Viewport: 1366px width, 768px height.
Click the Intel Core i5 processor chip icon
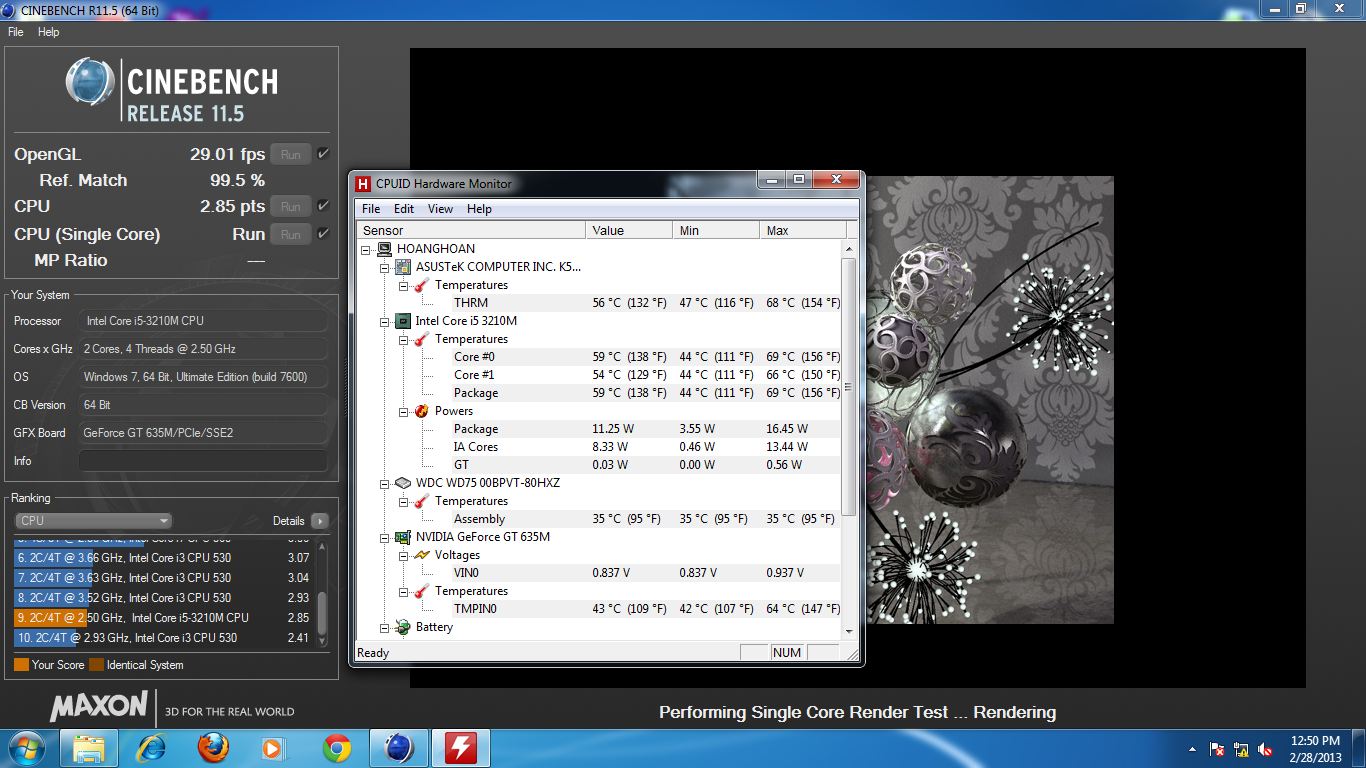(403, 321)
